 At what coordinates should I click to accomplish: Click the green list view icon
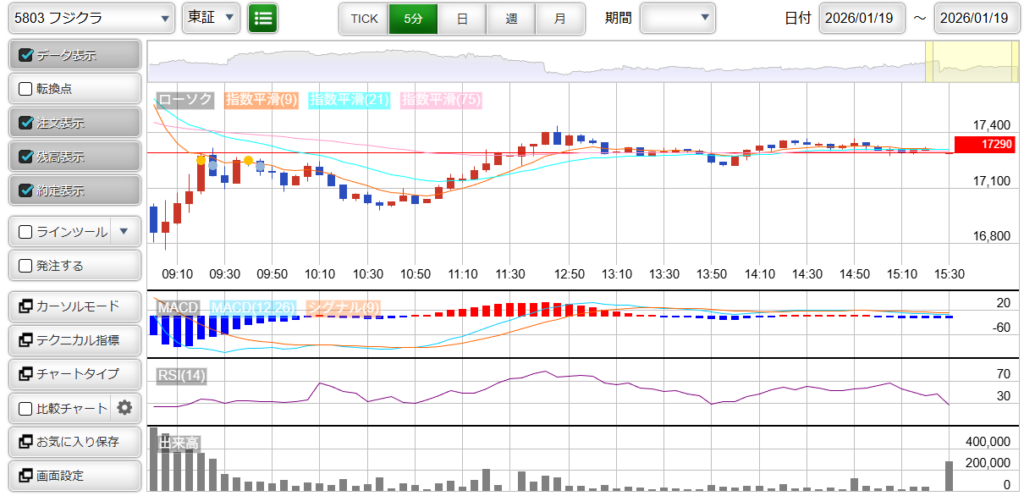(263, 18)
